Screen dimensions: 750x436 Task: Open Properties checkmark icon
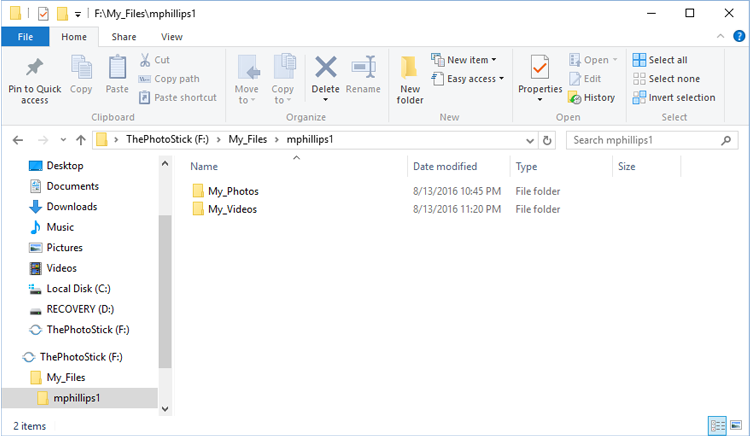(x=540, y=67)
